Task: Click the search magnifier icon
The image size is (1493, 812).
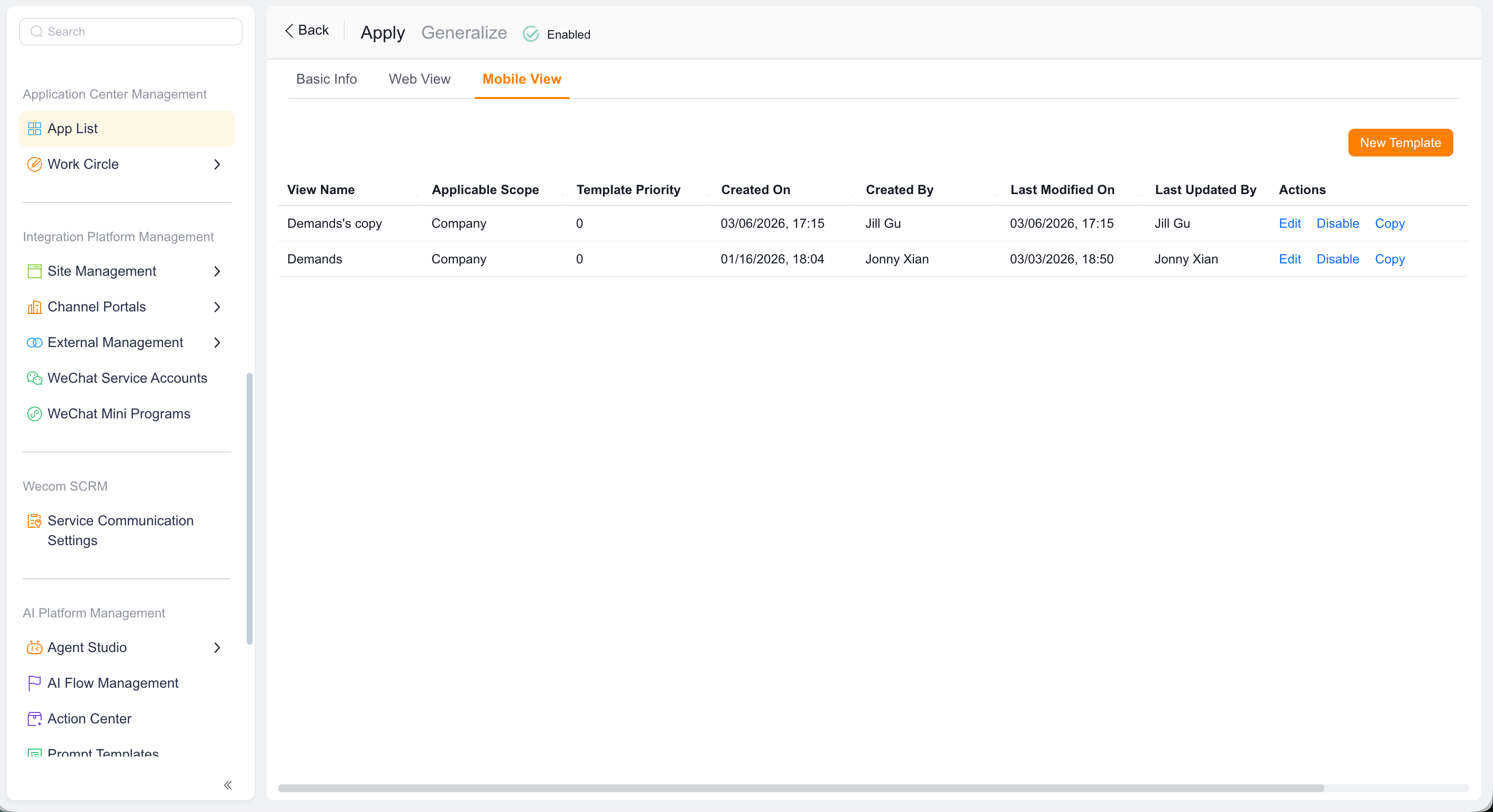Action: tap(37, 31)
